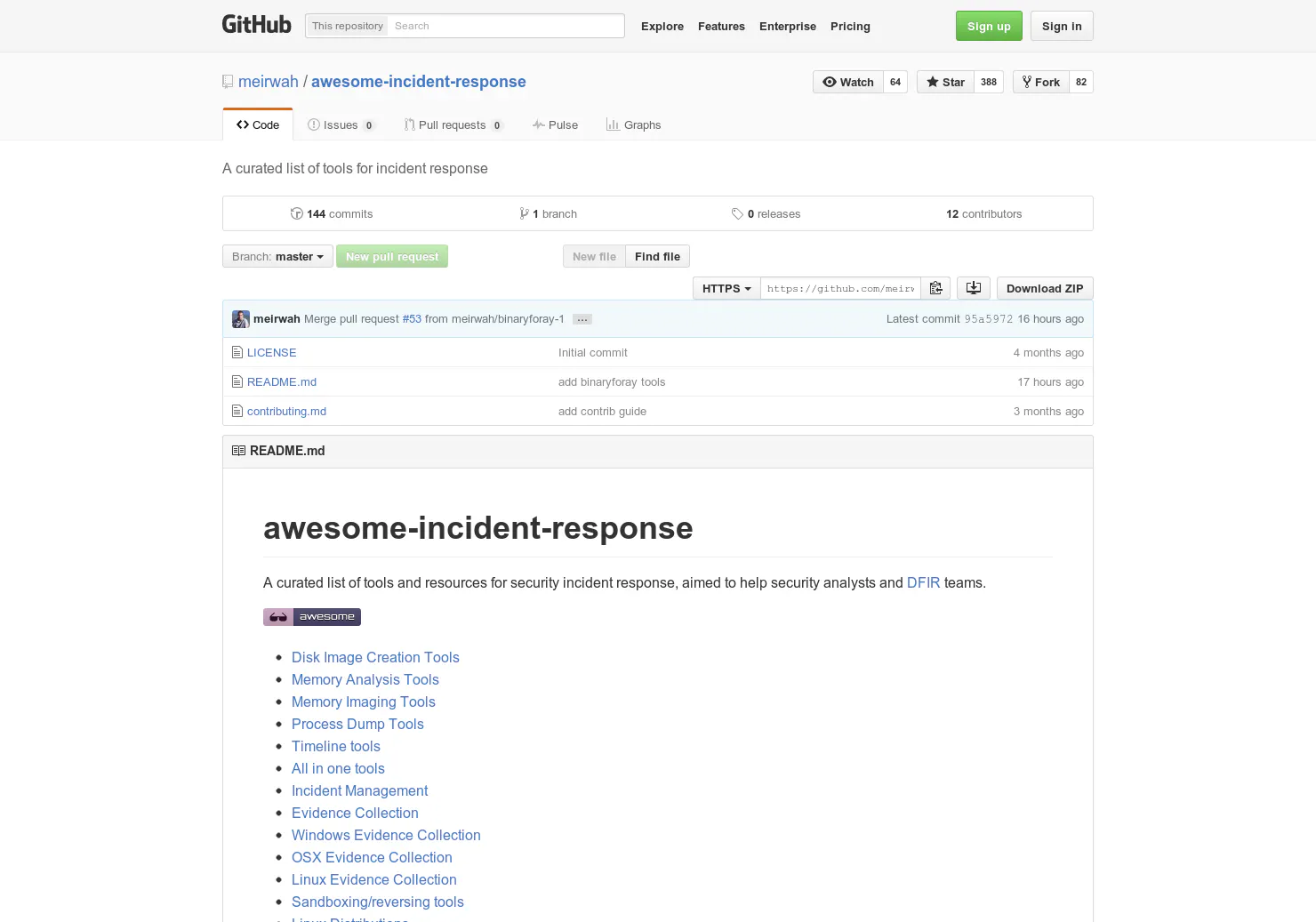
Task: View the 388 stargazers count
Action: (989, 82)
